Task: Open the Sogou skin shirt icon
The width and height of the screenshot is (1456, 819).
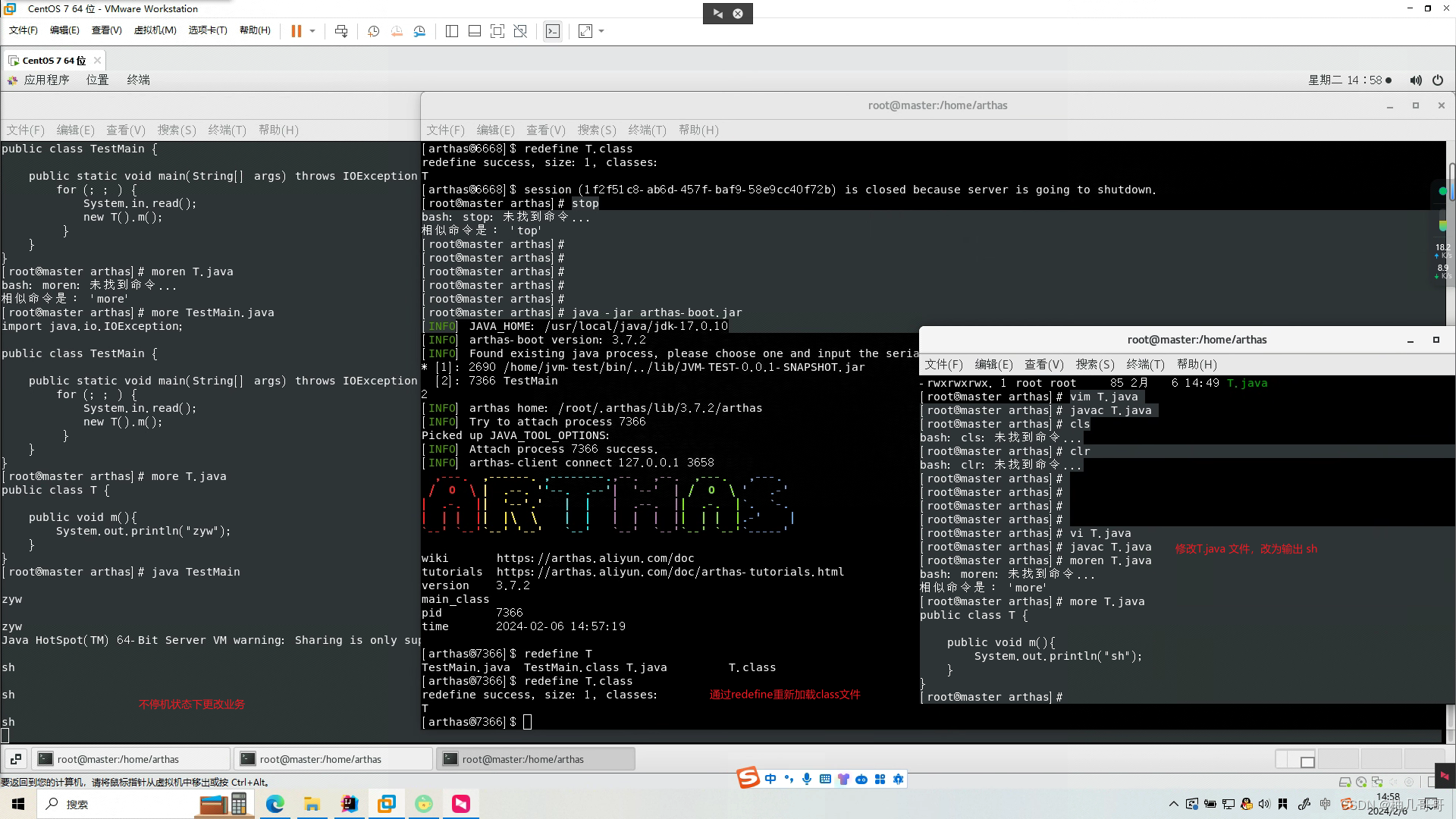Action: (x=843, y=779)
